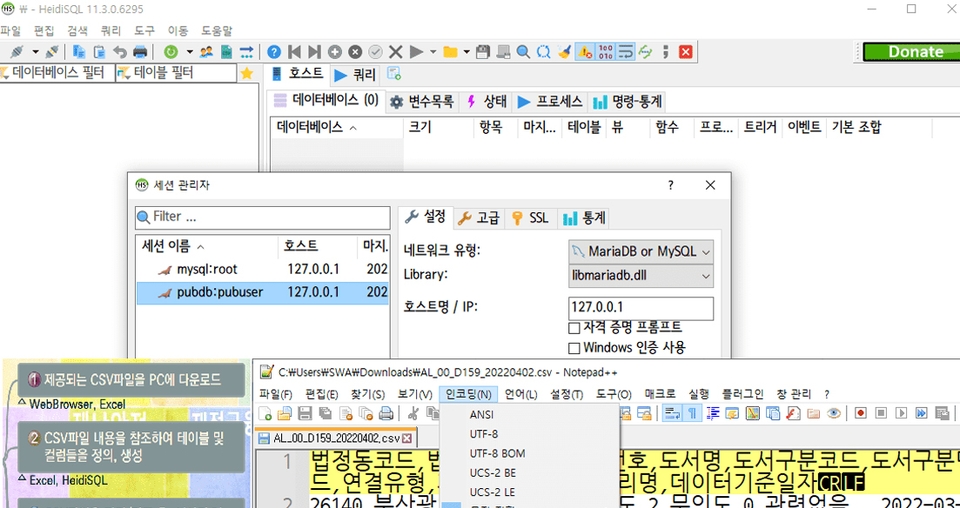This screenshot has width=960, height=508.
Task: Expand the dropdown arrow next to folder icon
Action: click(467, 52)
